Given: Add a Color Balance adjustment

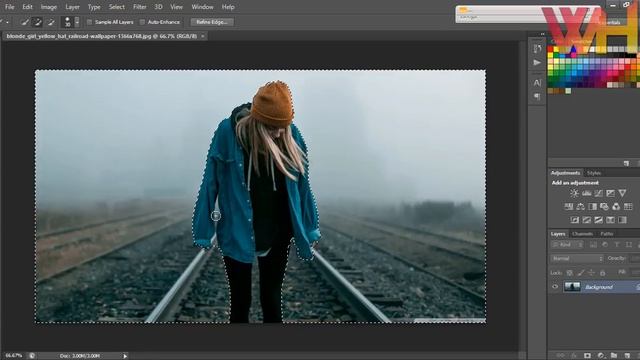Looking at the screenshot, I should pos(580,207).
